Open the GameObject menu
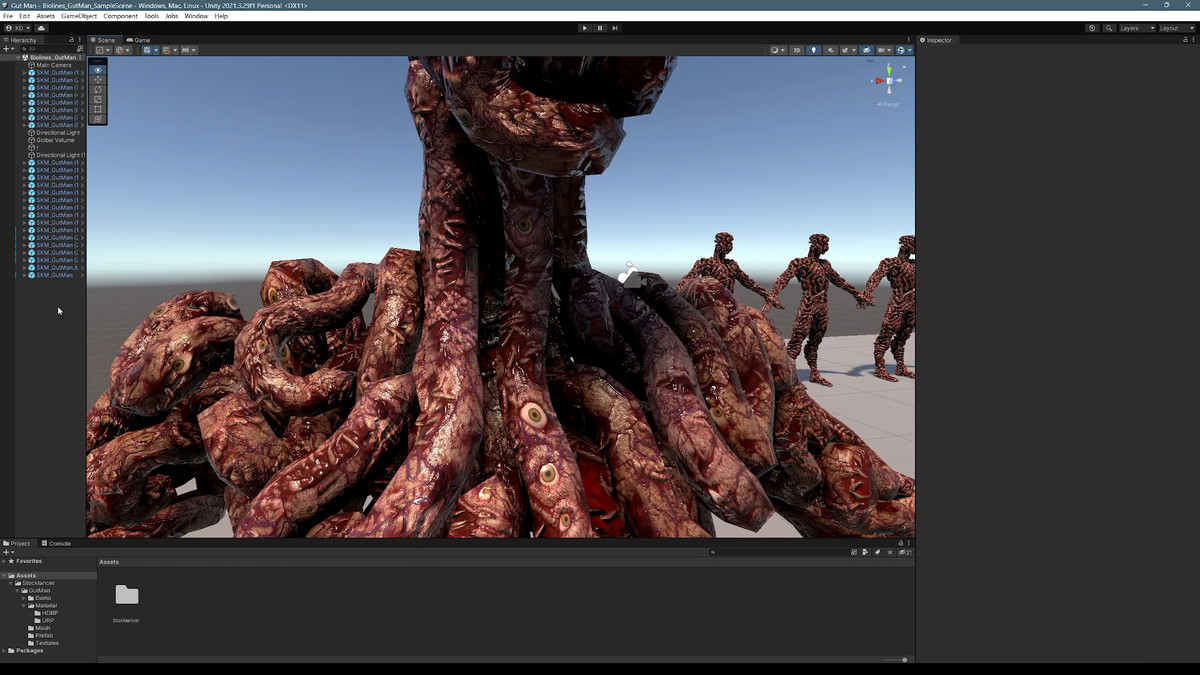Screen dimensions: 1200x675 pyautogui.click(x=79, y=16)
